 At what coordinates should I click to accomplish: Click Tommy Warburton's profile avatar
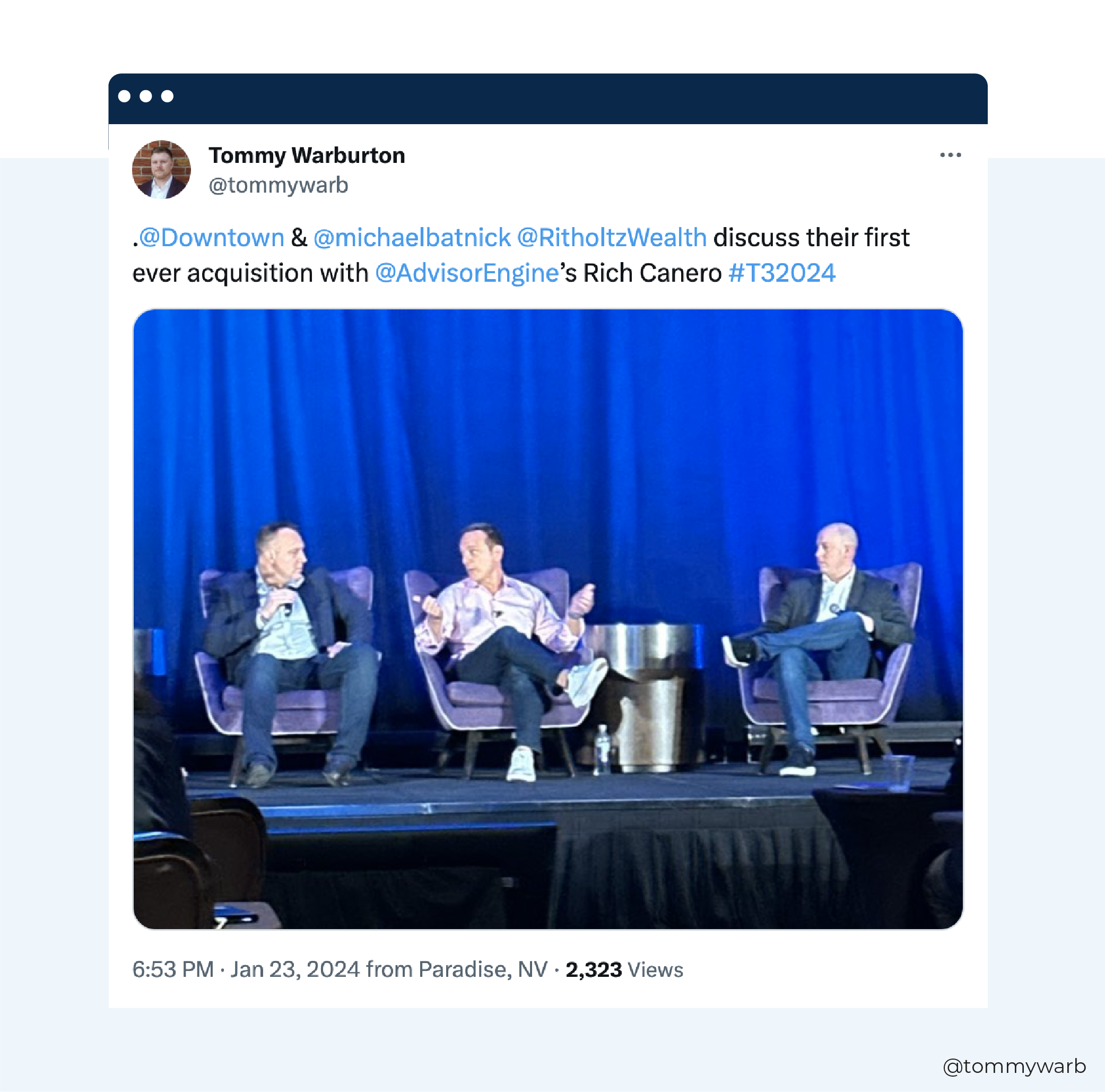pyautogui.click(x=161, y=169)
